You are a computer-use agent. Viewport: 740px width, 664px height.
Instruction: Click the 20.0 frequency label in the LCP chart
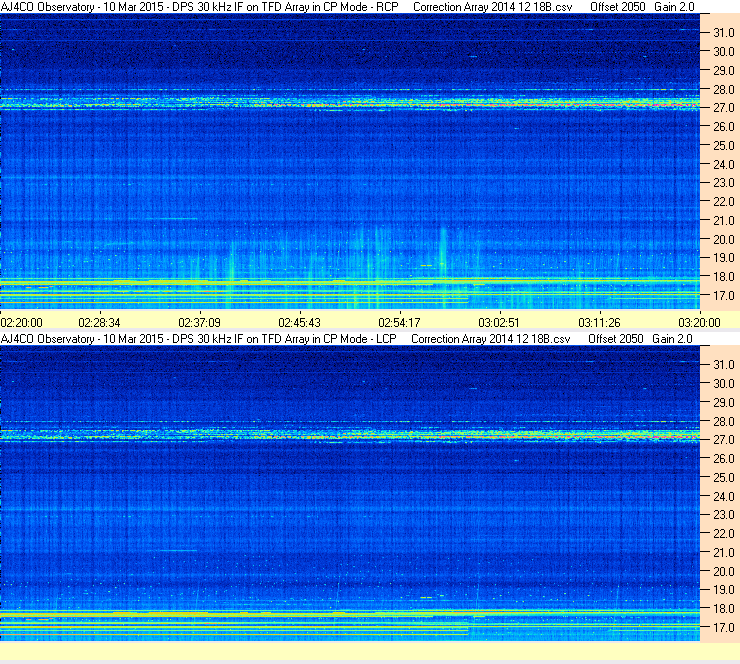tap(724, 572)
